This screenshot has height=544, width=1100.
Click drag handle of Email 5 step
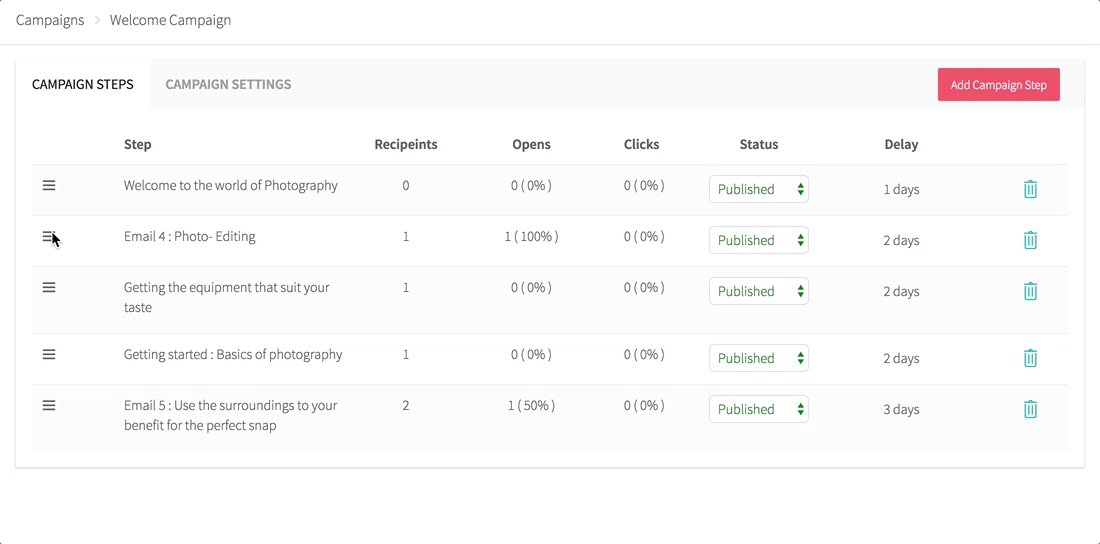pyautogui.click(x=49, y=405)
